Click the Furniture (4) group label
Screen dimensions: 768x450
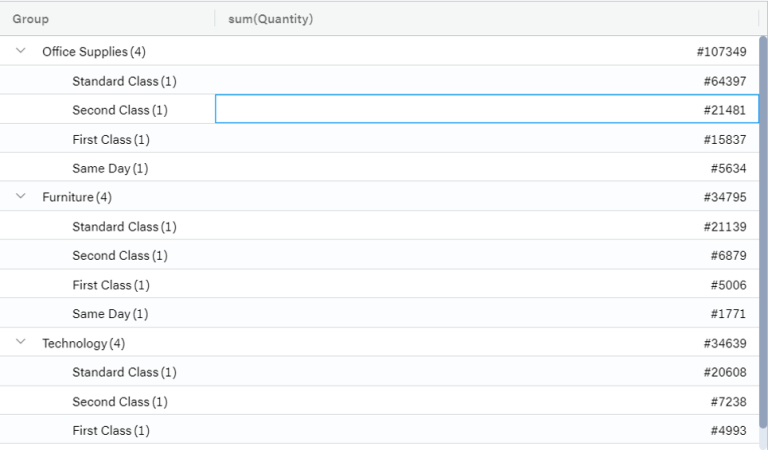tap(77, 197)
